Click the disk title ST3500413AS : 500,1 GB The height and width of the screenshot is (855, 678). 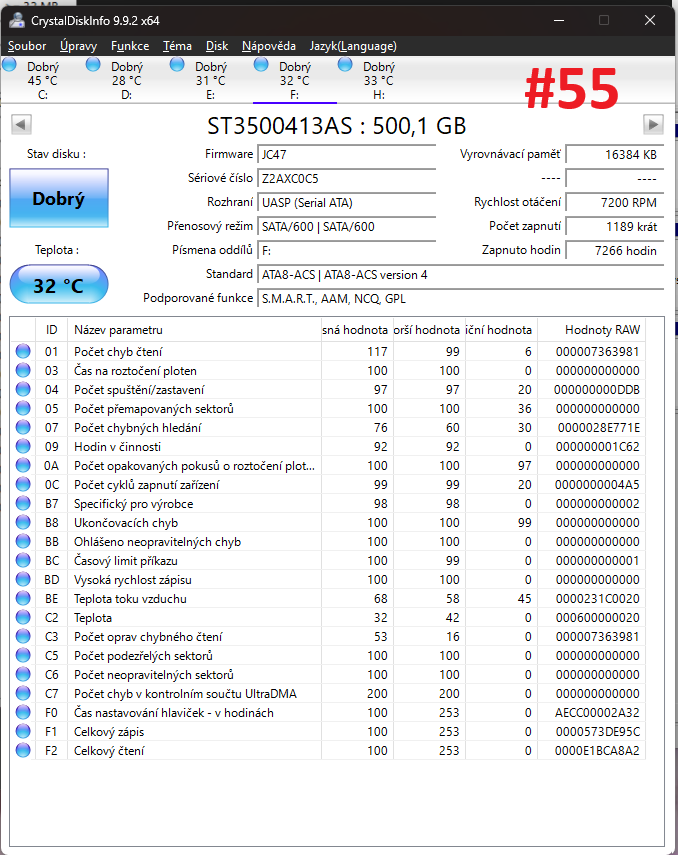coord(337,126)
